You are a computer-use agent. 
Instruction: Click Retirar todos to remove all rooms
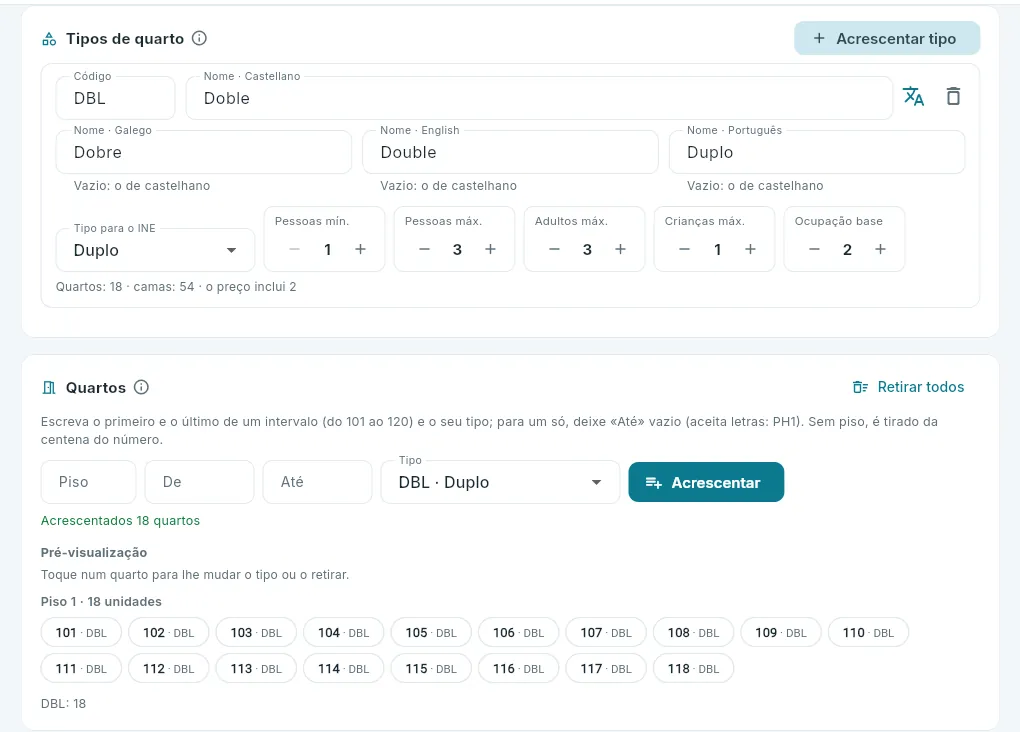[x=908, y=387]
